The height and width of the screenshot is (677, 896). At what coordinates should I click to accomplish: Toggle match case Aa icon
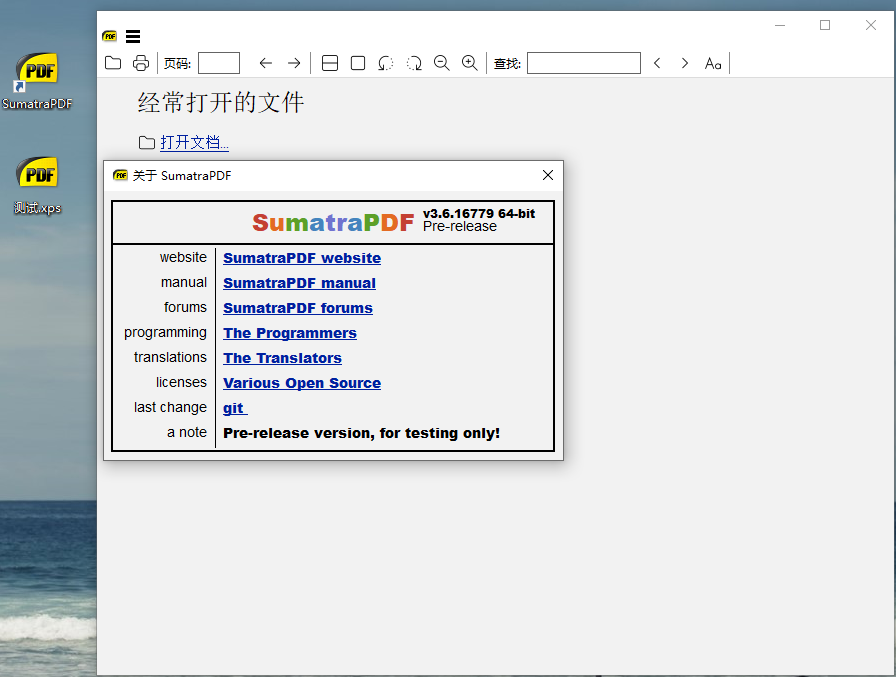click(713, 63)
